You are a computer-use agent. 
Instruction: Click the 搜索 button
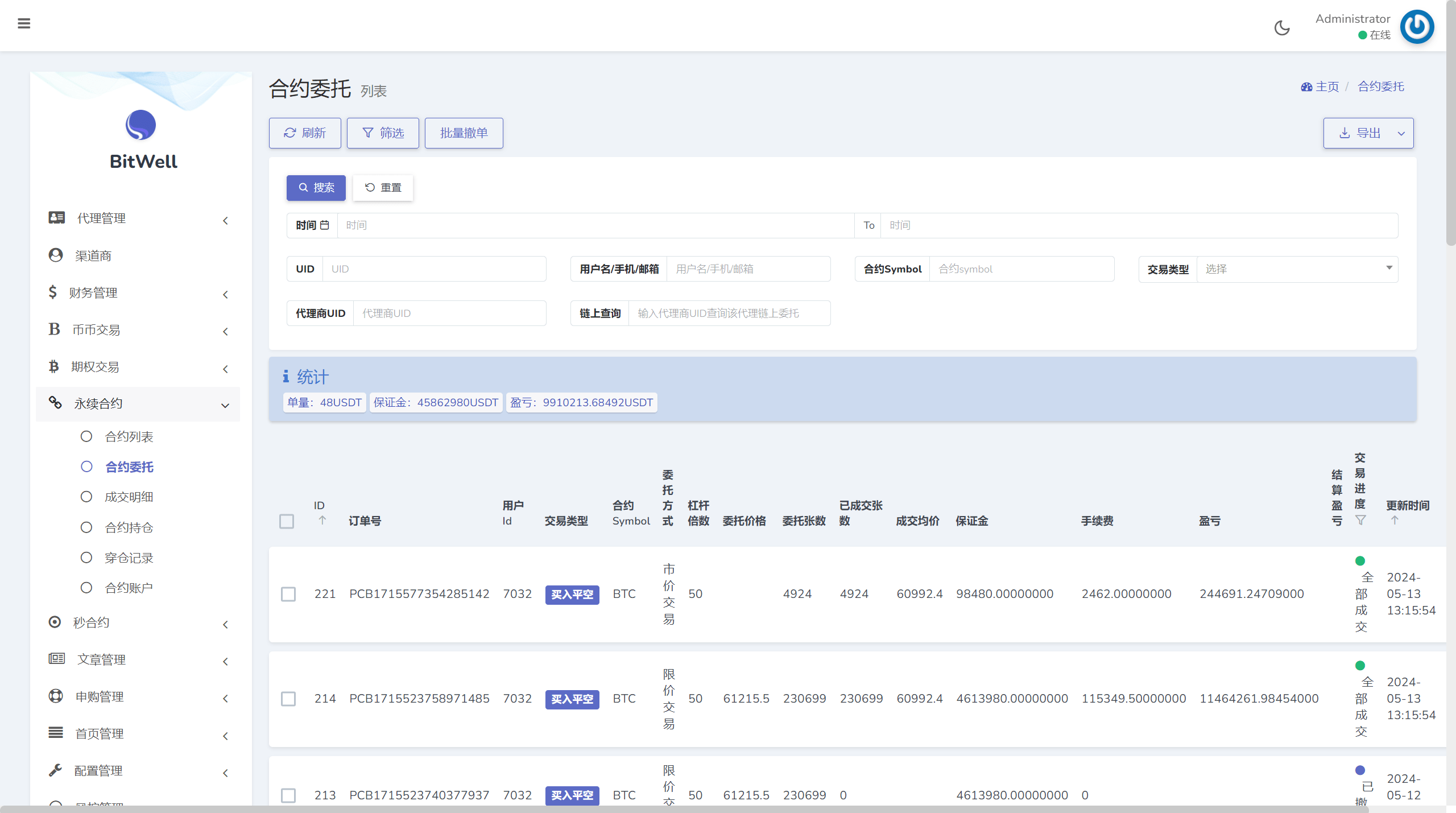click(x=316, y=188)
